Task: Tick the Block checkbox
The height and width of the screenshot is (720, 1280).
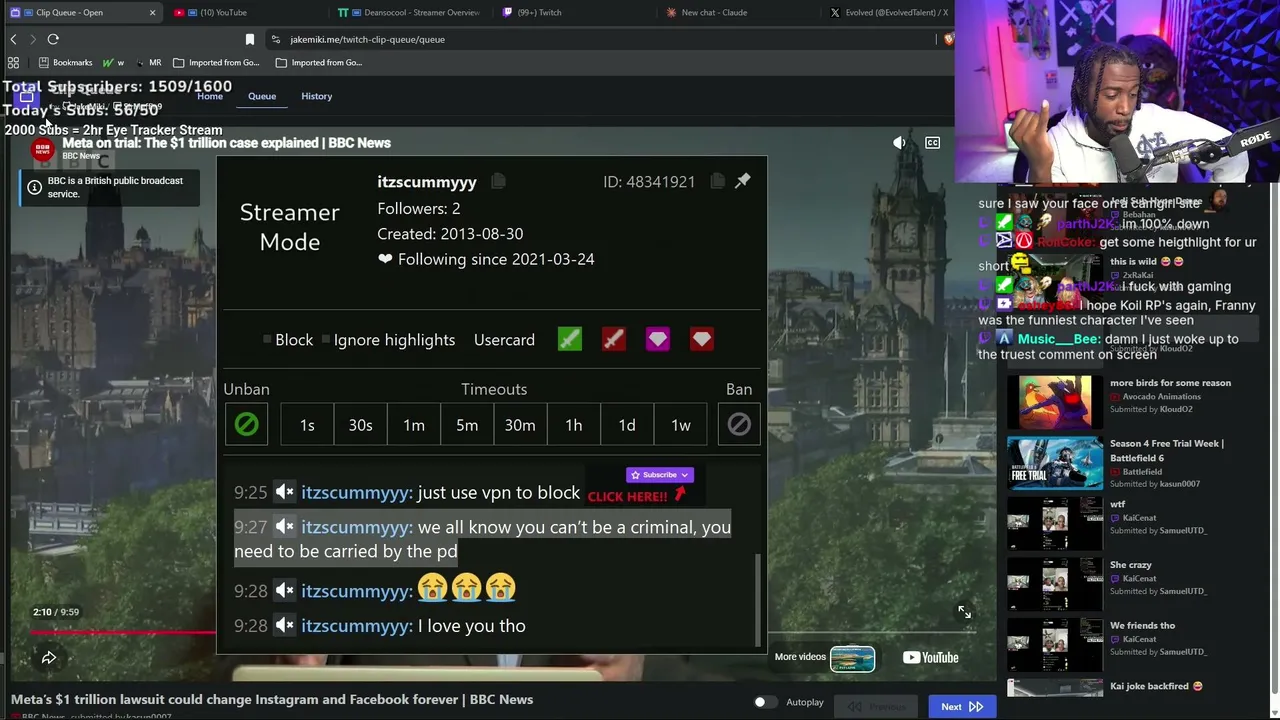Action: pyautogui.click(x=267, y=340)
